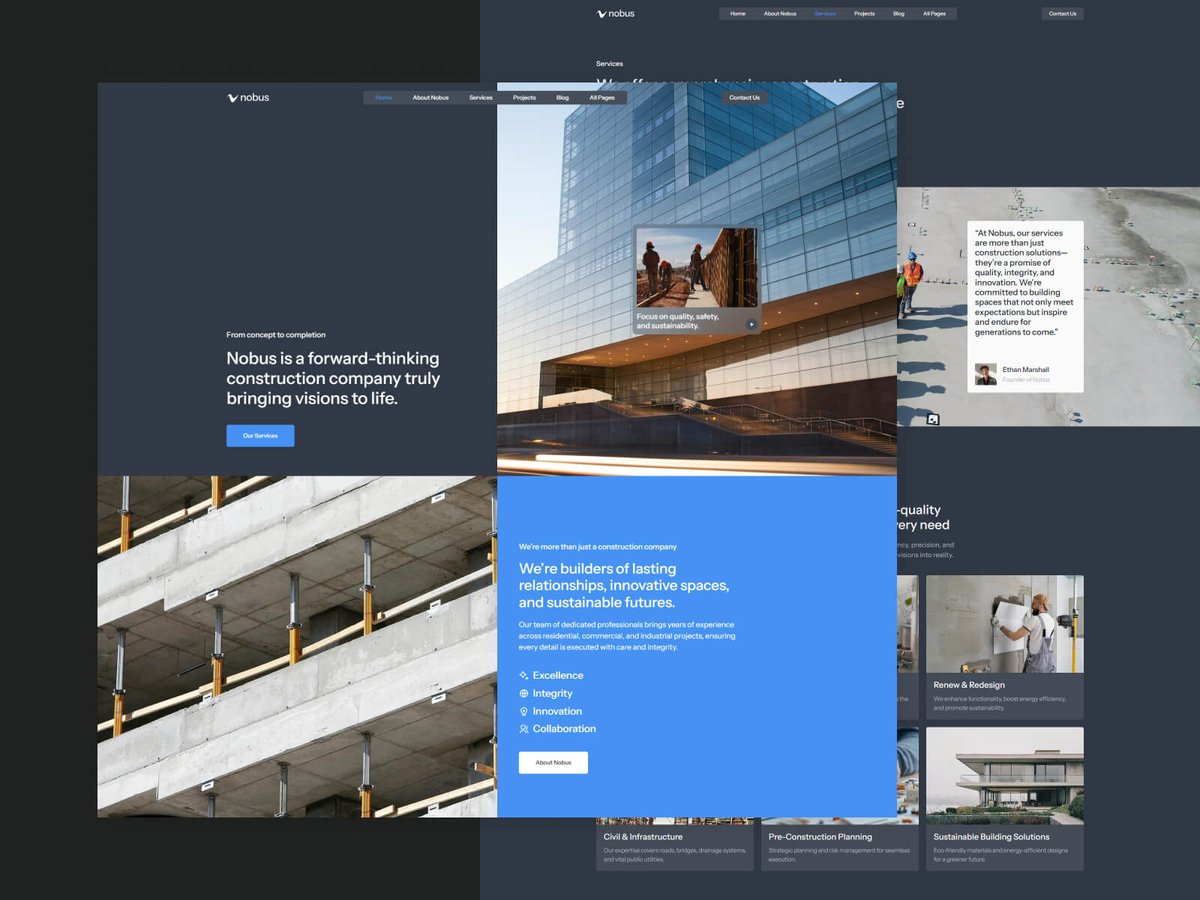Select Services in the back page nav
This screenshot has width=1200, height=900.
(825, 14)
